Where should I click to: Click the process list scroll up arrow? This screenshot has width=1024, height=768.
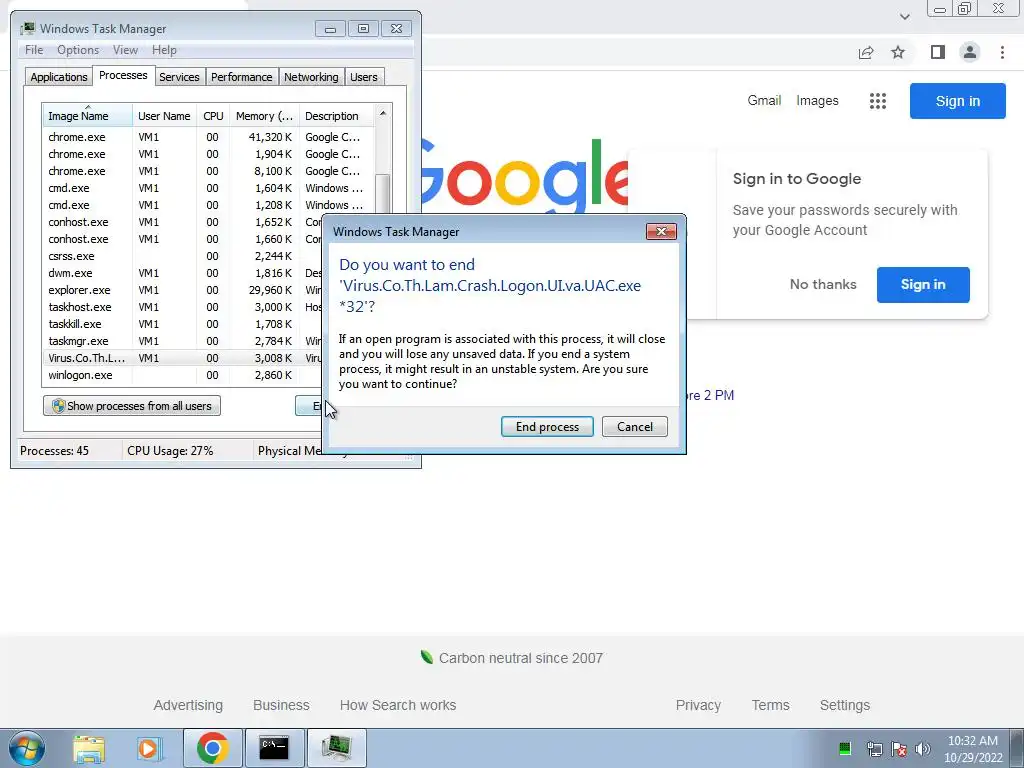click(383, 114)
